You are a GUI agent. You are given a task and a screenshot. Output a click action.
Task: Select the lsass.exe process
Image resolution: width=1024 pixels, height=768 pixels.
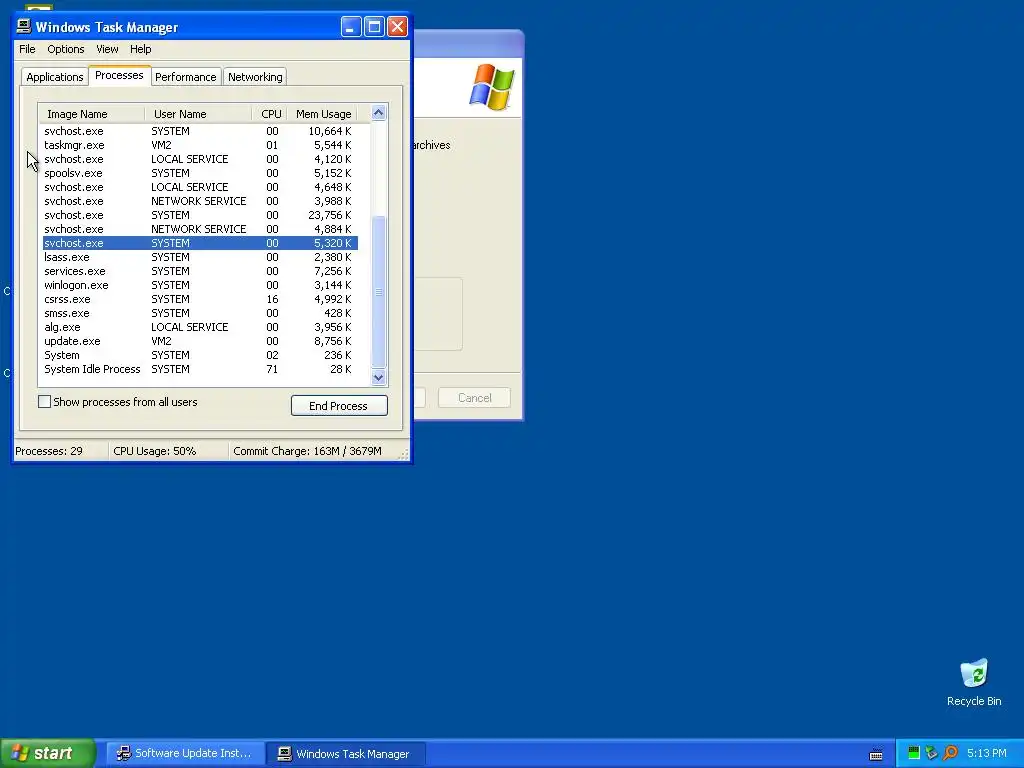200,257
